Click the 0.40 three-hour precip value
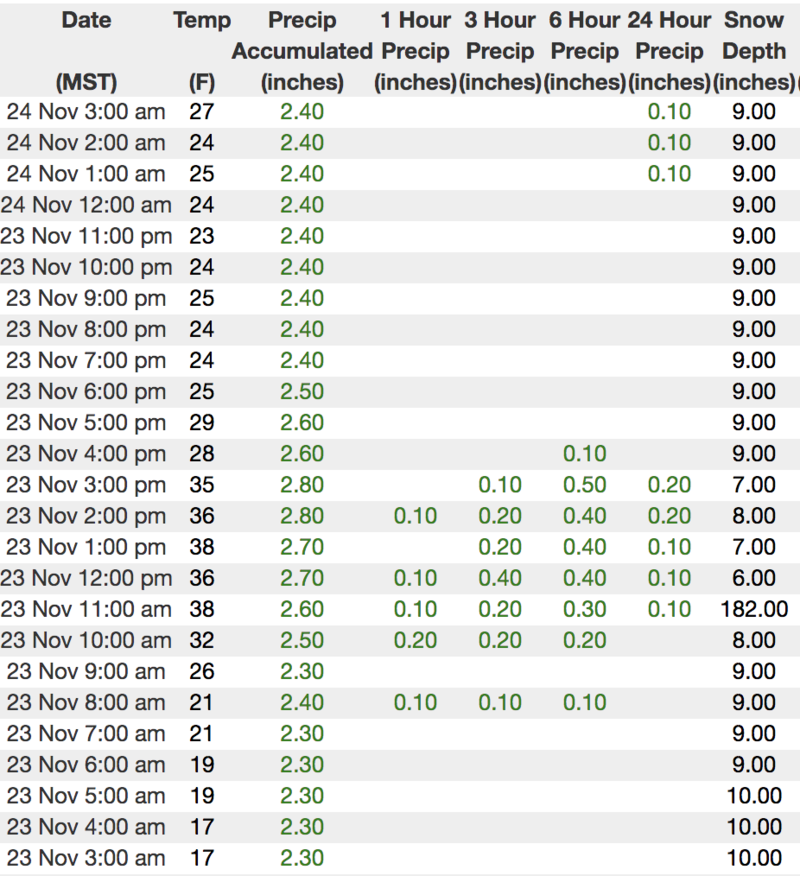The height and width of the screenshot is (876, 800). pos(499,578)
